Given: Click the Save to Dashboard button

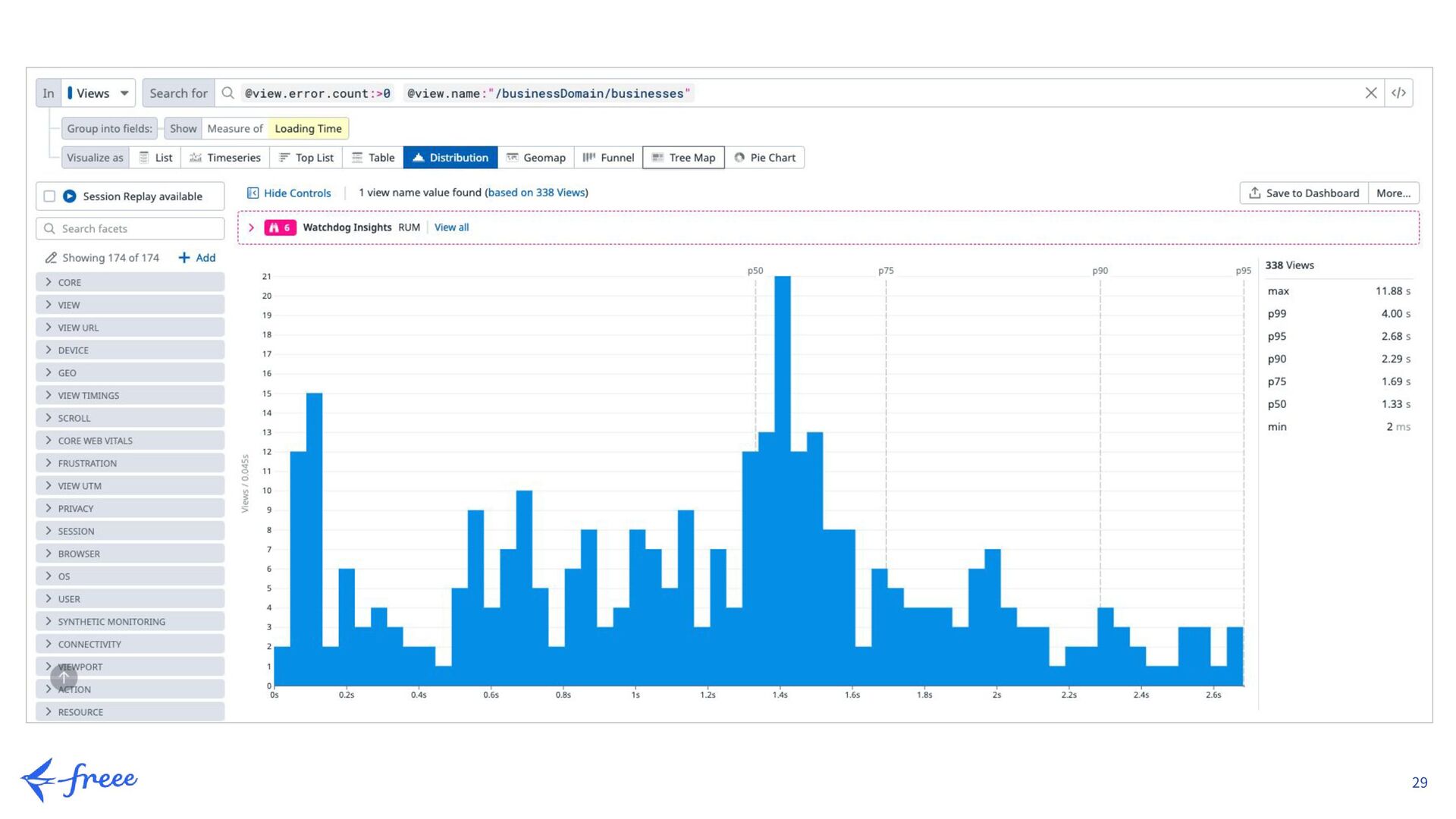Looking at the screenshot, I should click(1304, 193).
